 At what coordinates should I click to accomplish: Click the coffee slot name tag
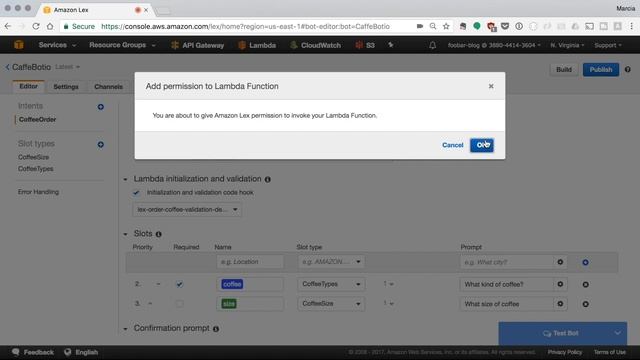point(232,284)
